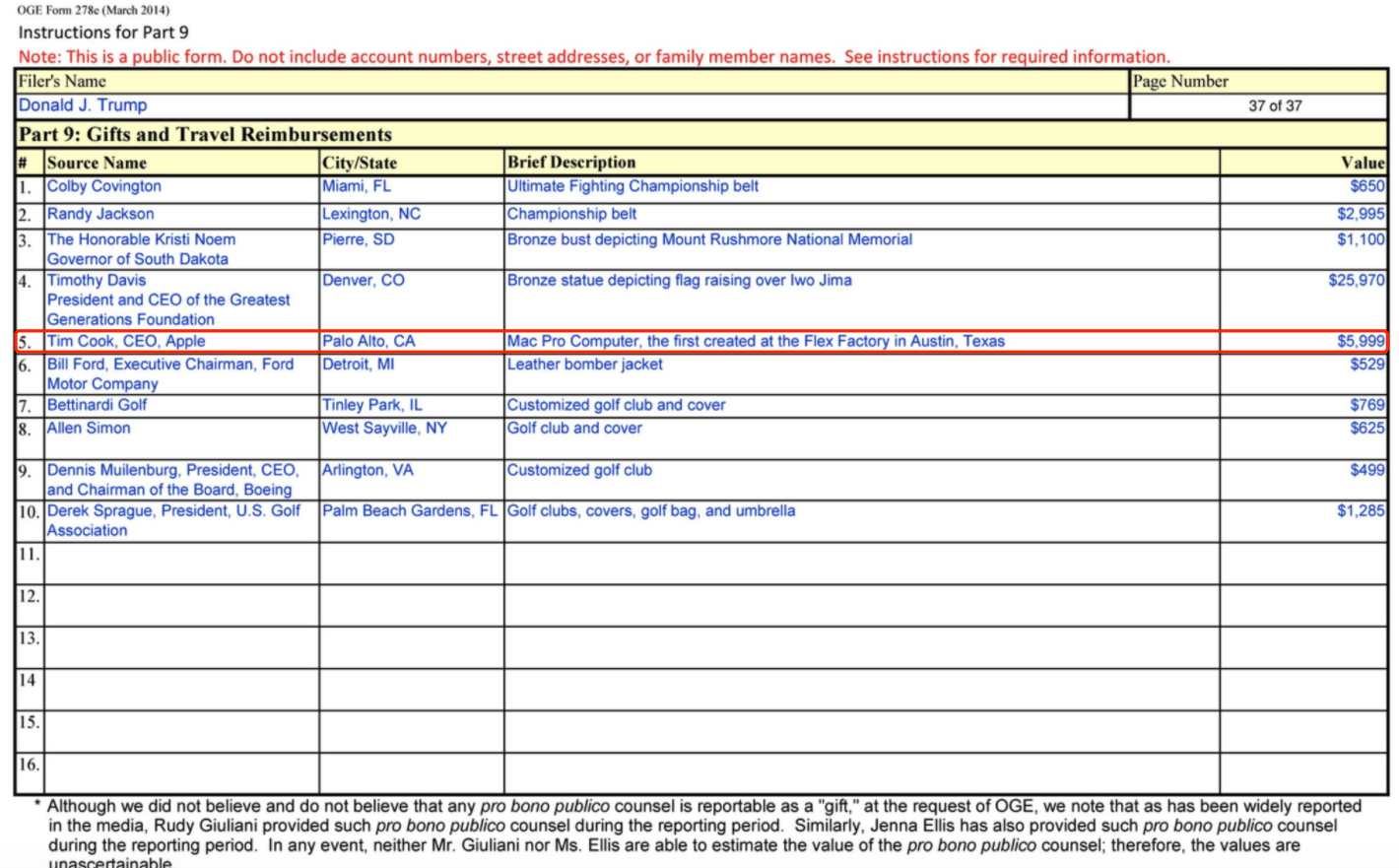1399x868 pixels.
Task: Click the $529 value
Action: pos(1367,365)
